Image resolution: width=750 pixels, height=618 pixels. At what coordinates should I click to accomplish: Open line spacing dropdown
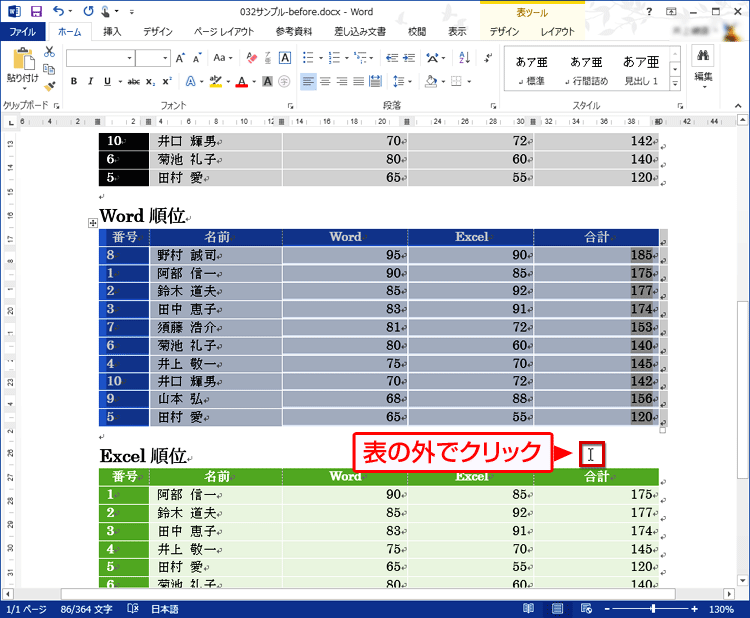[402, 82]
